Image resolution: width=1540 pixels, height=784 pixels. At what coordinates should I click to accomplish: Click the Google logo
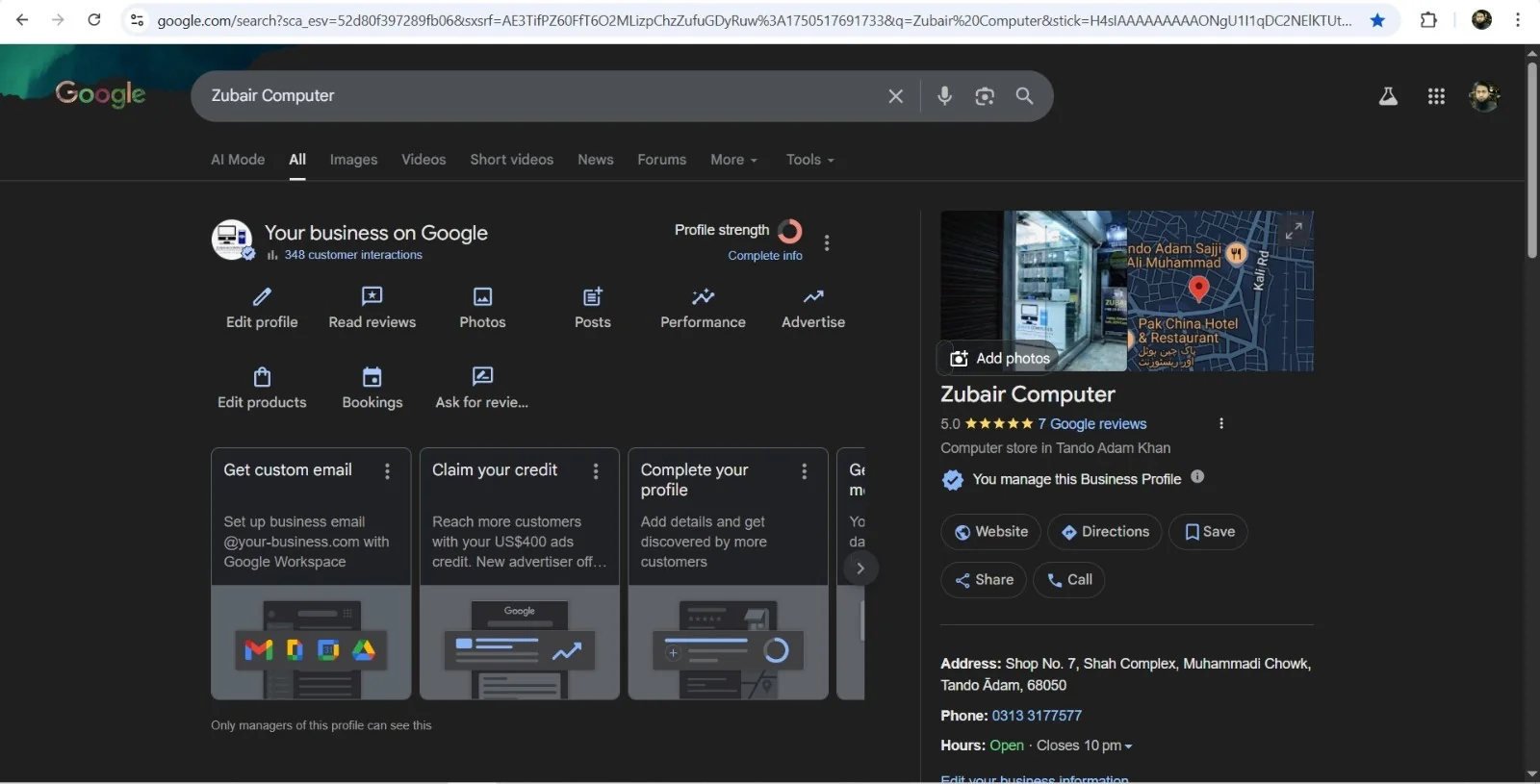click(100, 94)
